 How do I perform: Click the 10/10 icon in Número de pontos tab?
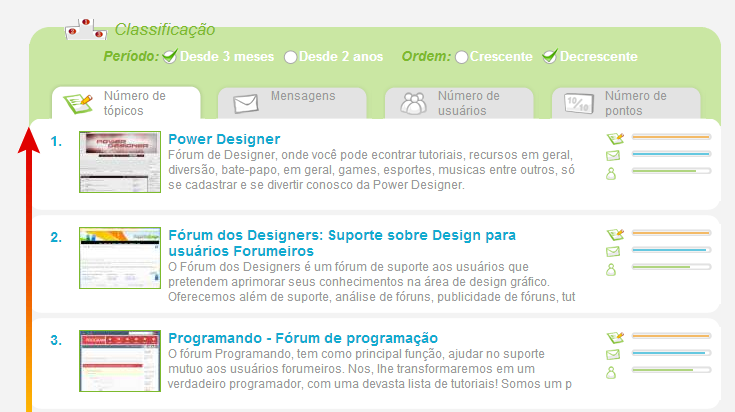click(579, 104)
